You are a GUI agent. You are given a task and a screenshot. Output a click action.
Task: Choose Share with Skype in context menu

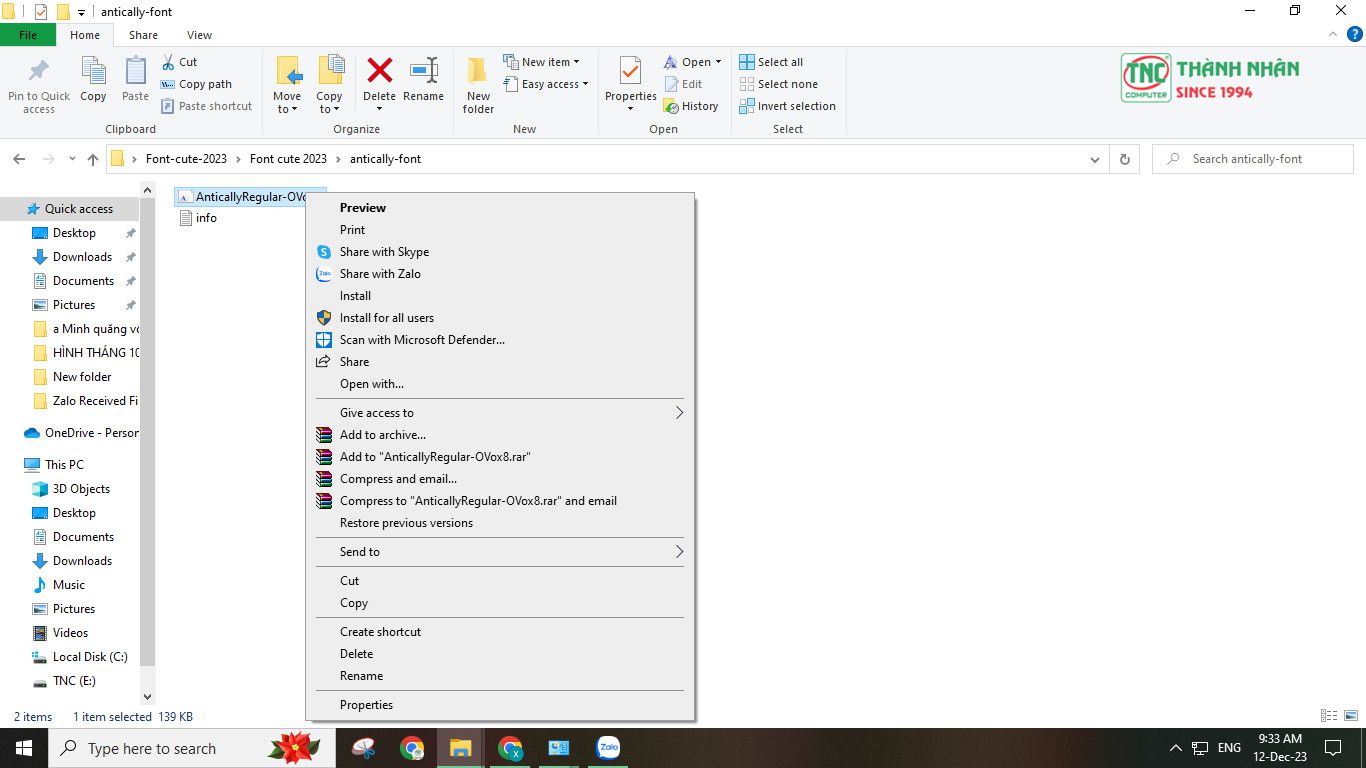(x=384, y=252)
